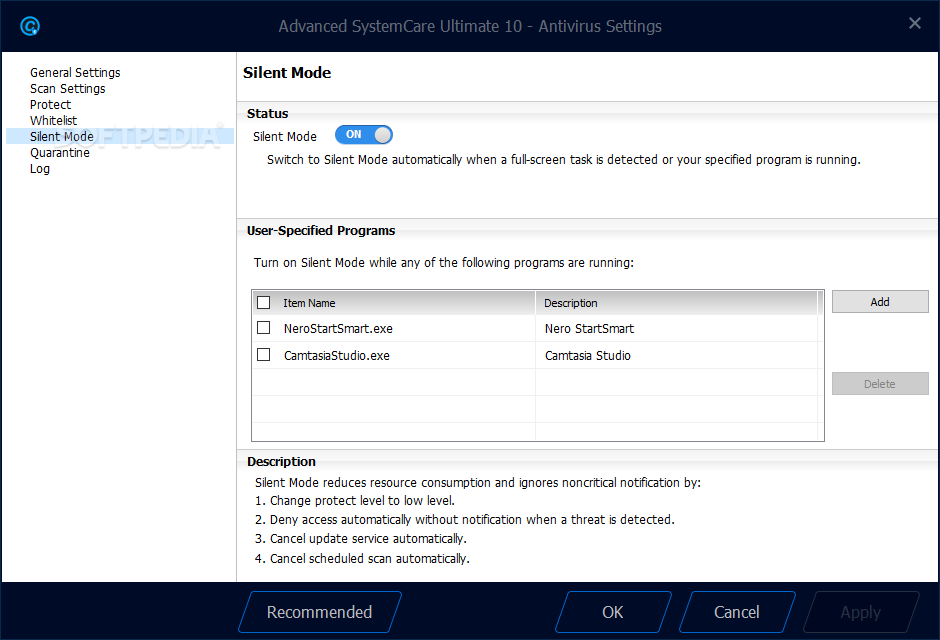Click the Advanced SystemCare logo icon
Image resolution: width=940 pixels, height=640 pixels.
[30, 26]
